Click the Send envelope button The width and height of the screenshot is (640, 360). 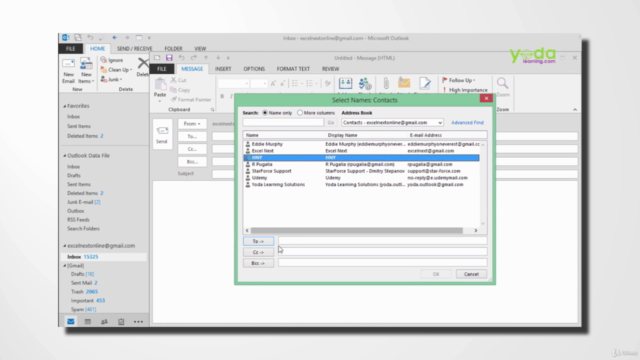162,135
